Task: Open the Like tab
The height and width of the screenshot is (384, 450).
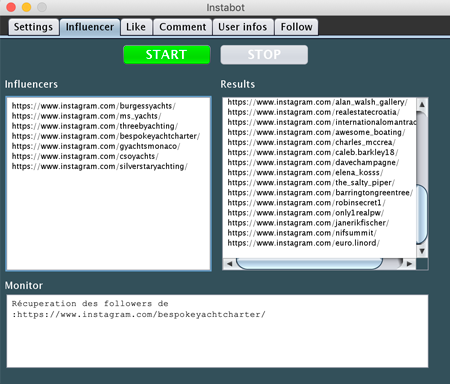Action: point(136,27)
